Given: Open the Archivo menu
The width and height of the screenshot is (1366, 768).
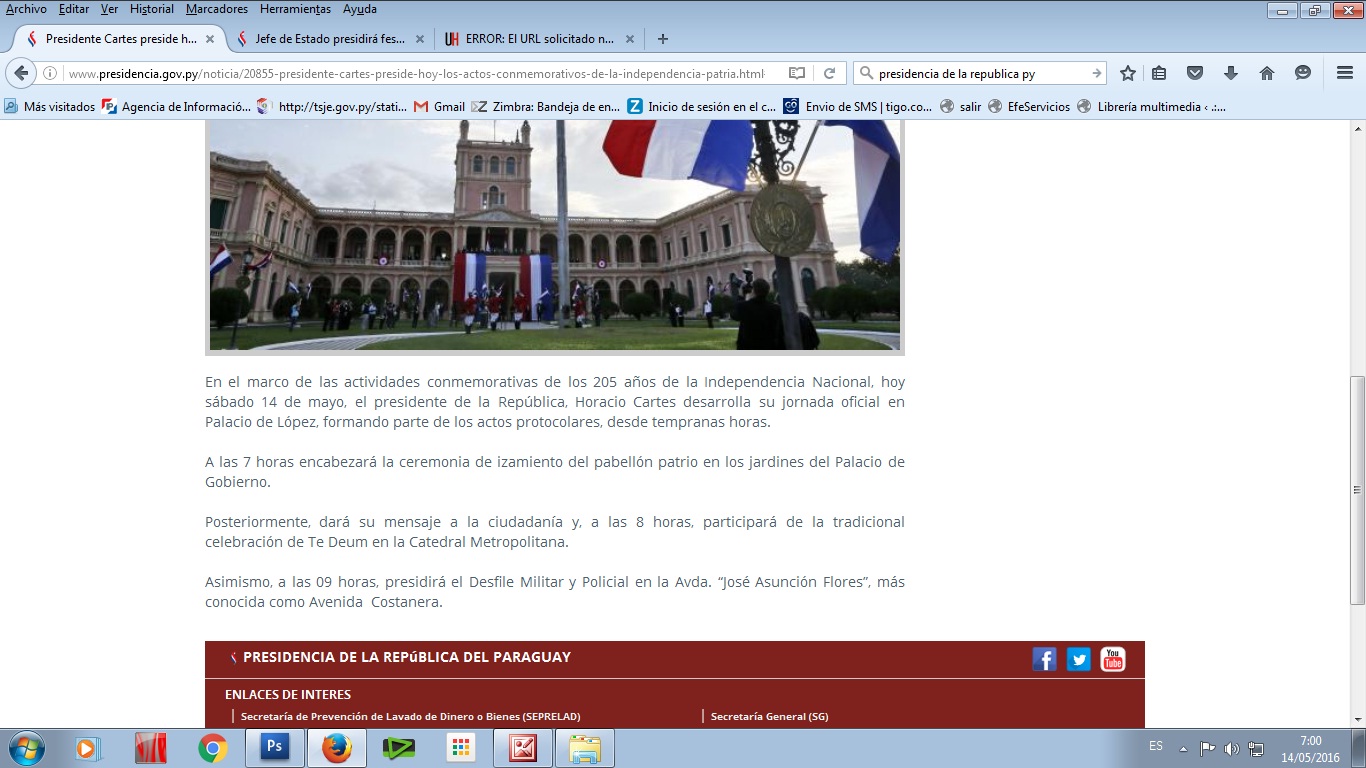Looking at the screenshot, I should pos(26,9).
